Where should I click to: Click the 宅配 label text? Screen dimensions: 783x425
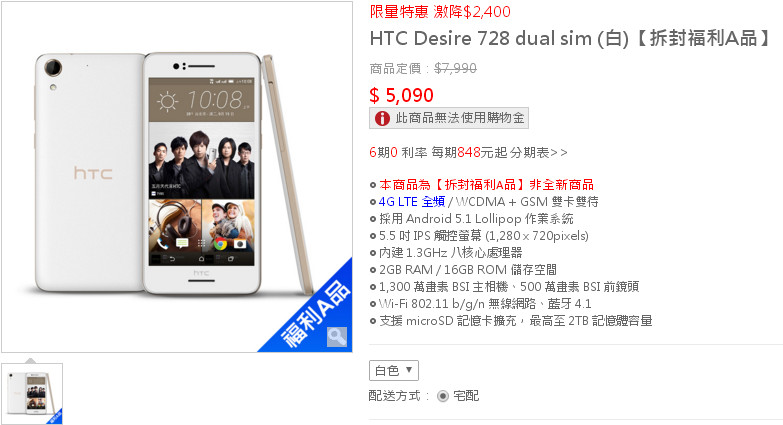click(x=466, y=396)
